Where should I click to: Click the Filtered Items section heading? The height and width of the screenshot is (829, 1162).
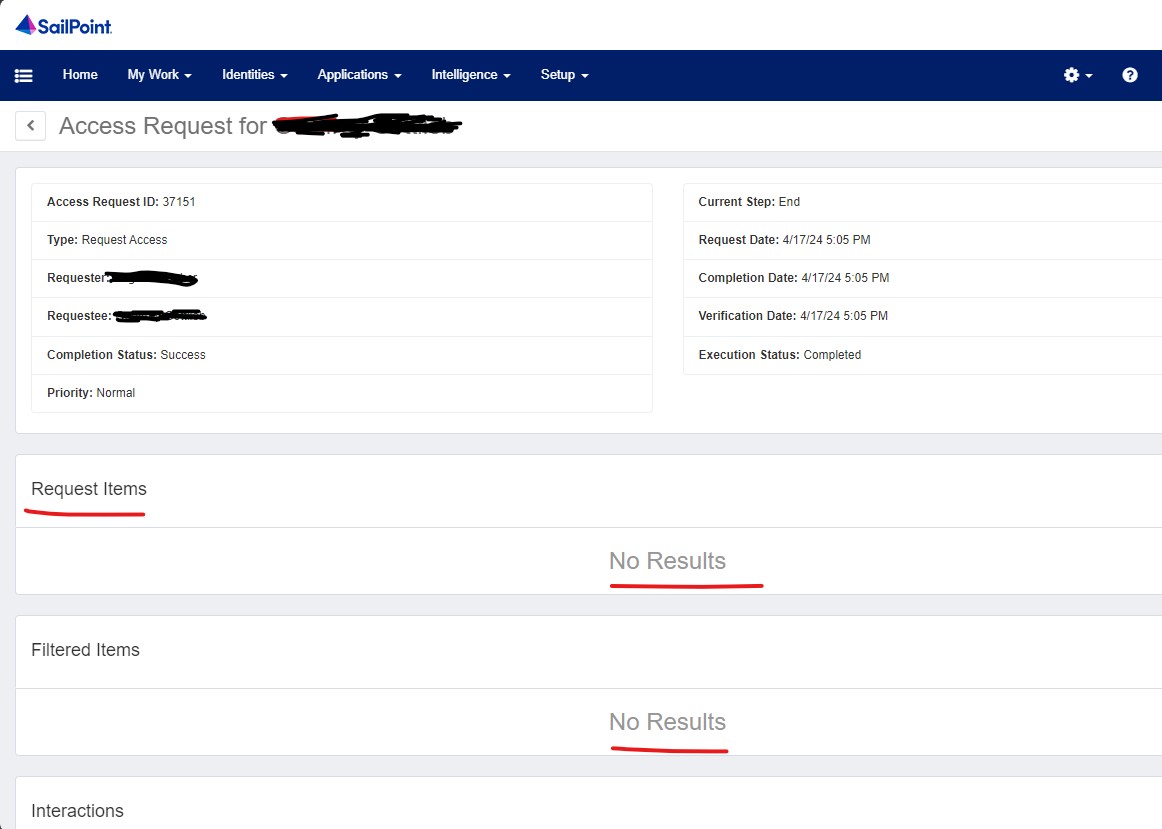(85, 650)
